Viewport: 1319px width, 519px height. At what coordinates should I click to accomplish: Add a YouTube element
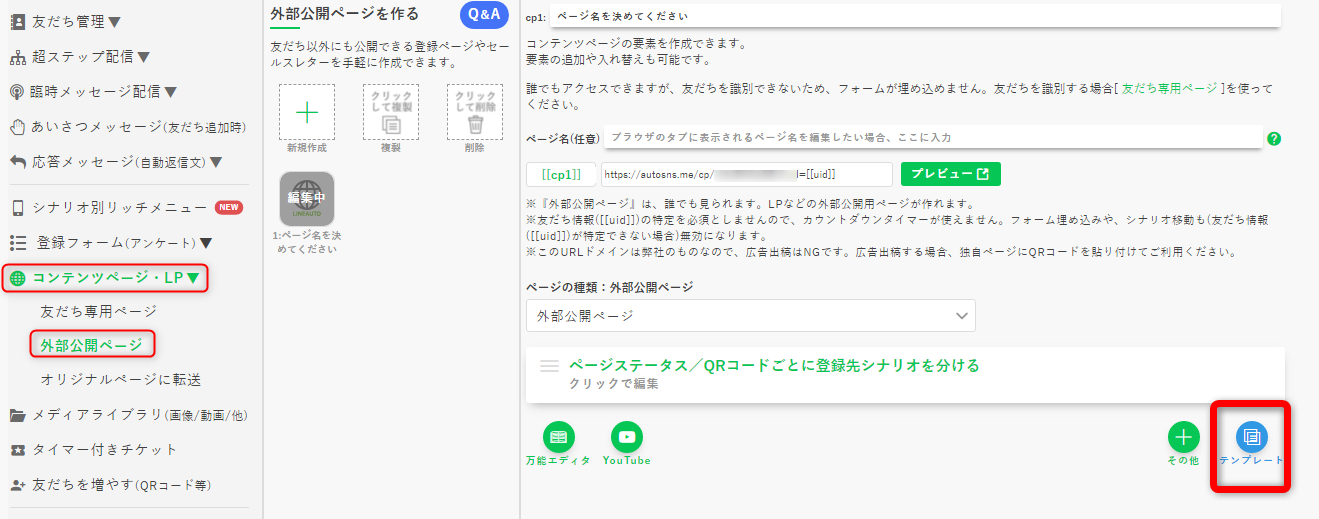point(627,437)
